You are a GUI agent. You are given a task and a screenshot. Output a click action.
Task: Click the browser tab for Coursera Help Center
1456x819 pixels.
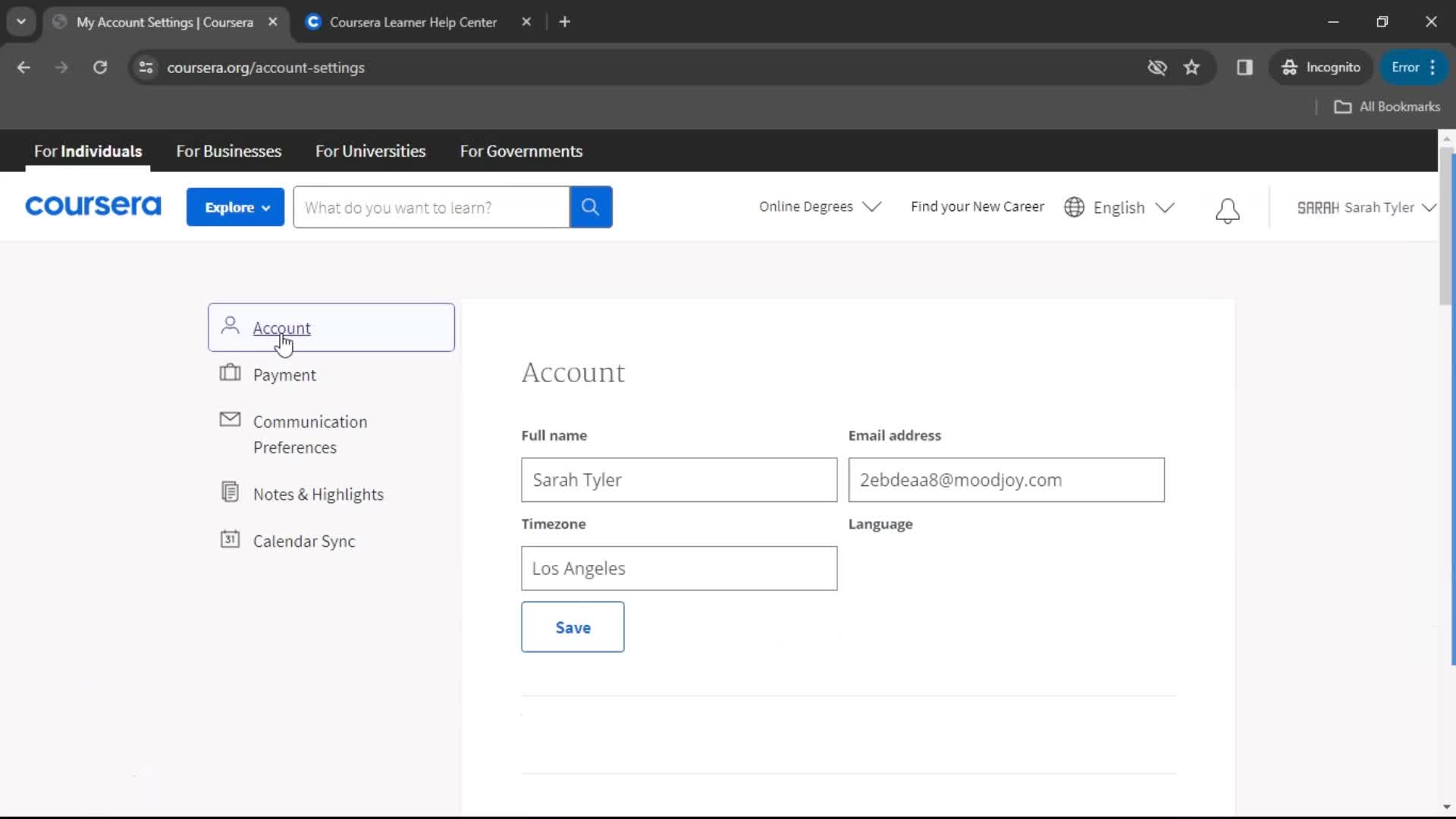(x=413, y=22)
